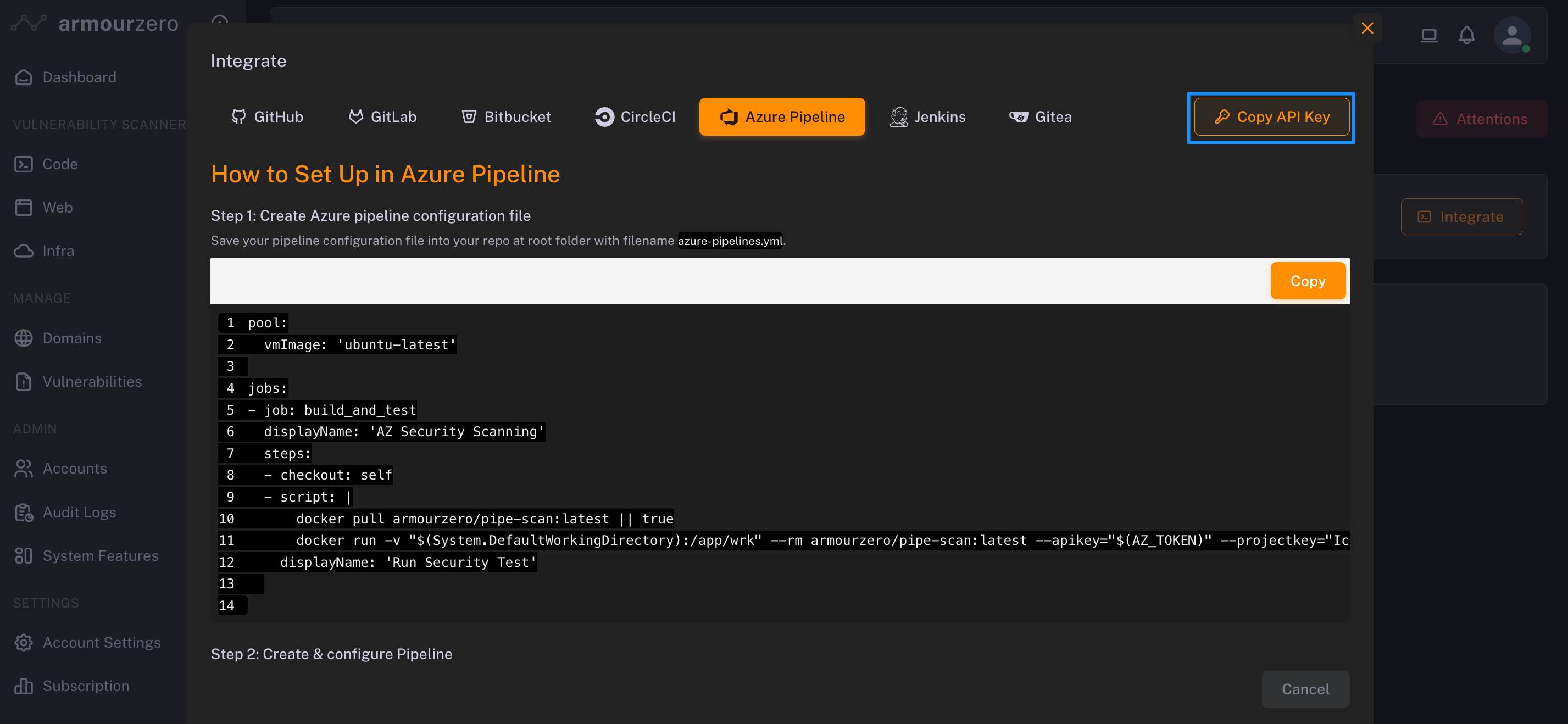This screenshot has height=724, width=1568.
Task: Switch to the GitLab tab
Action: (x=382, y=117)
